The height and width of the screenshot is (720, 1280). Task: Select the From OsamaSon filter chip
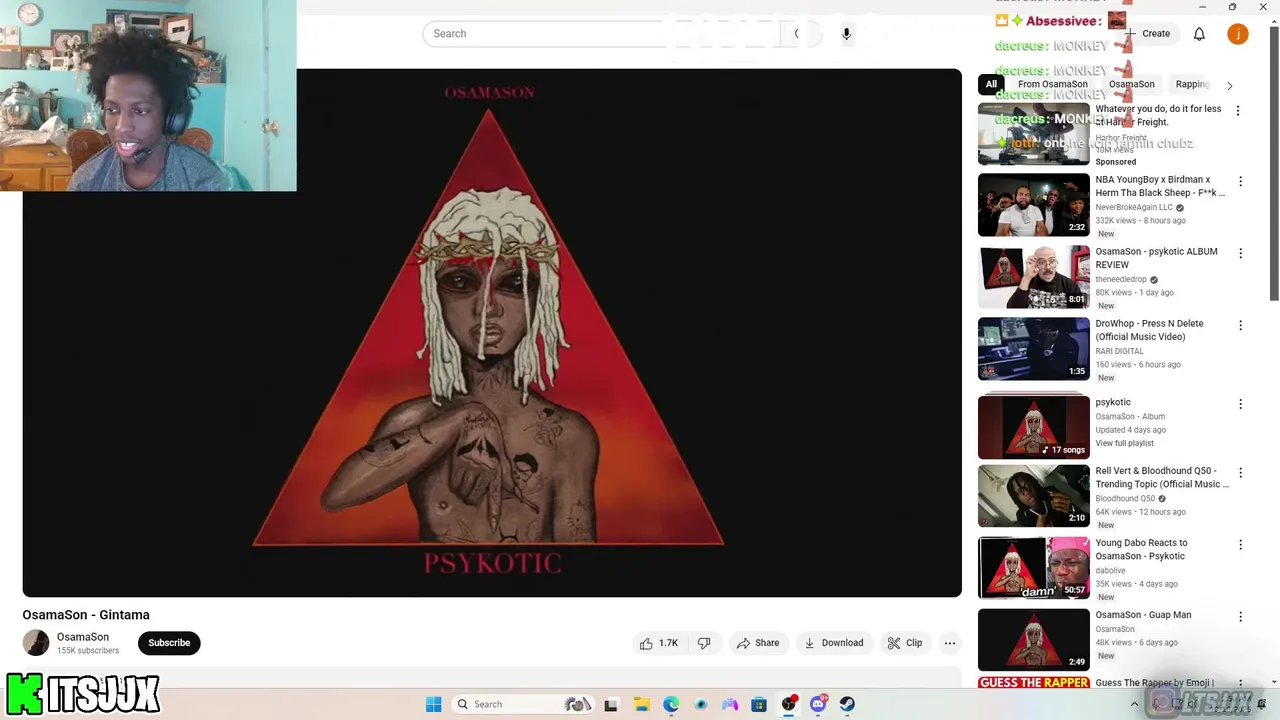pos(1053,84)
